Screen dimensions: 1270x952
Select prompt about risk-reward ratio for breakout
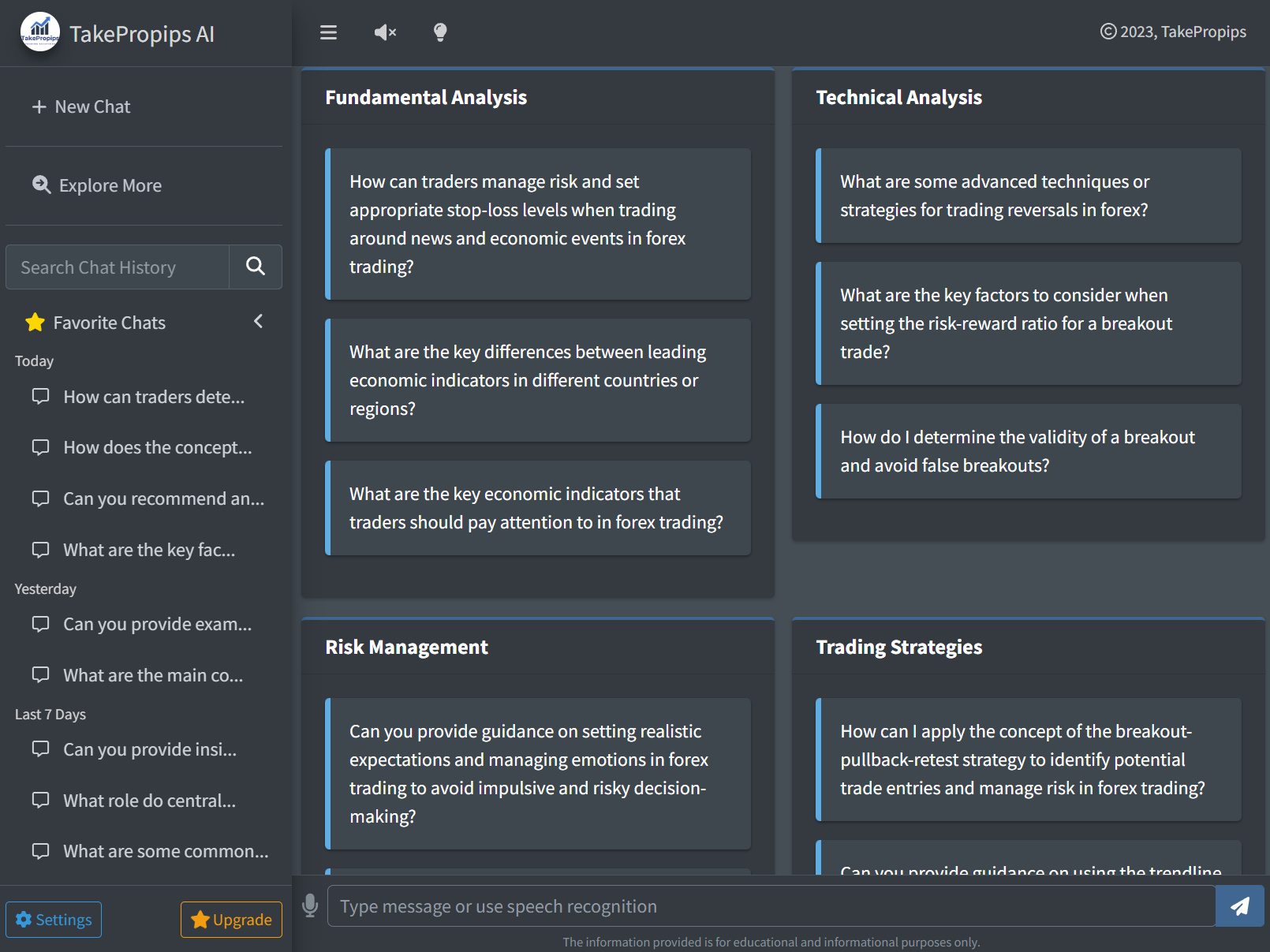(1029, 323)
